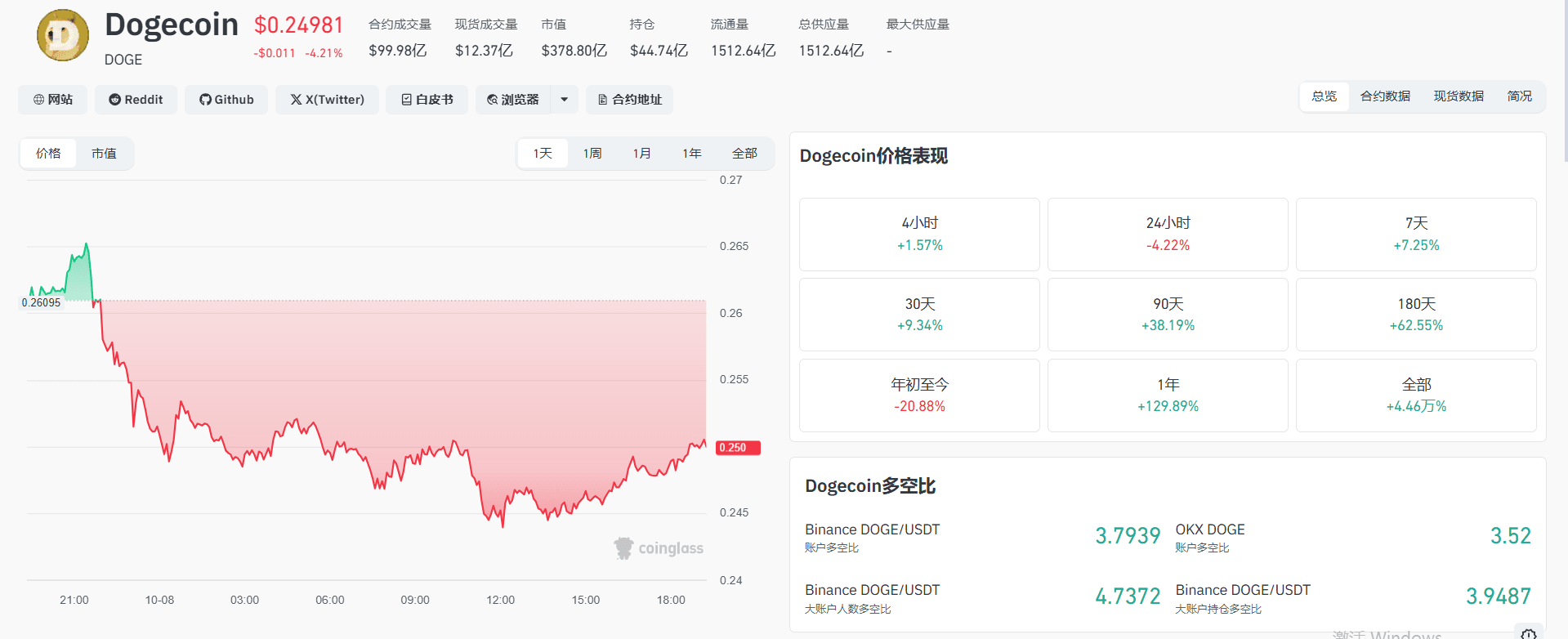Viewport: 1568px width, 639px height.
Task: Click the OKX DOGE label
Action: [1210, 530]
